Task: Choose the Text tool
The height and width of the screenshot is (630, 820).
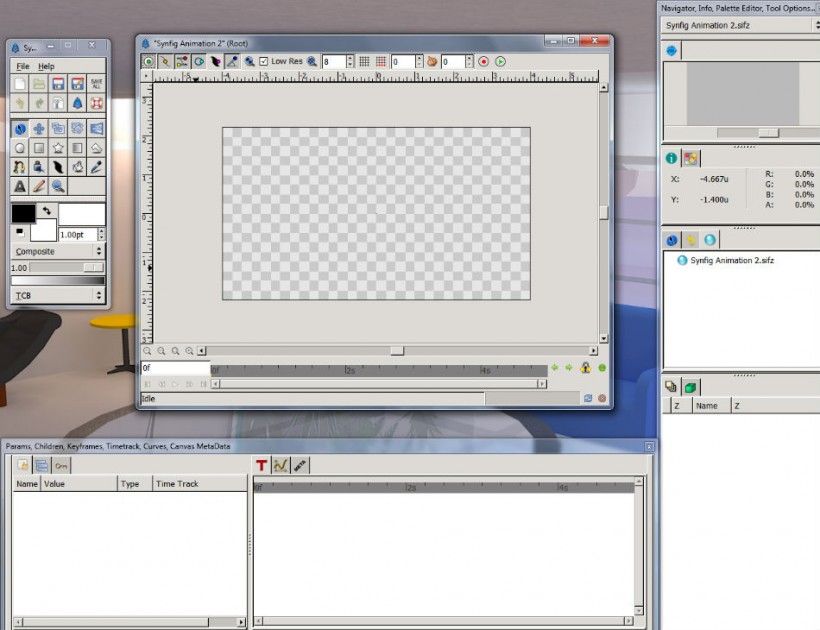Action: 19,186
